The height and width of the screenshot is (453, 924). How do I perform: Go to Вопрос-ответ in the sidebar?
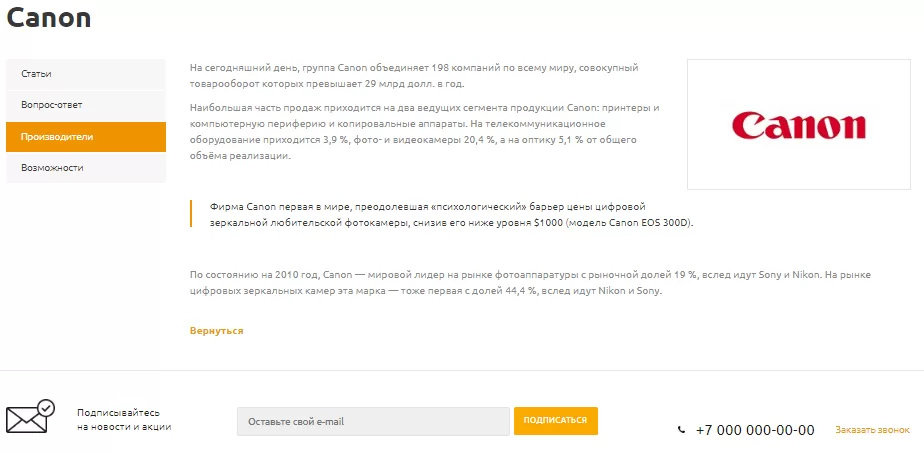86,105
